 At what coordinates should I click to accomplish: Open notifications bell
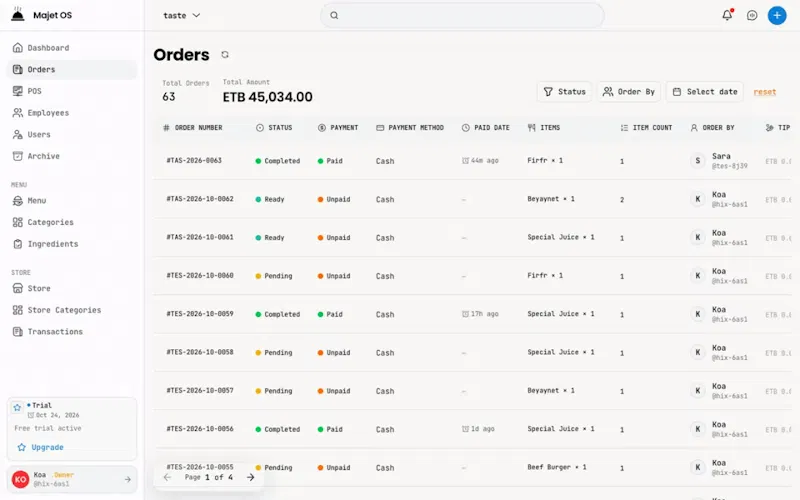coord(727,15)
